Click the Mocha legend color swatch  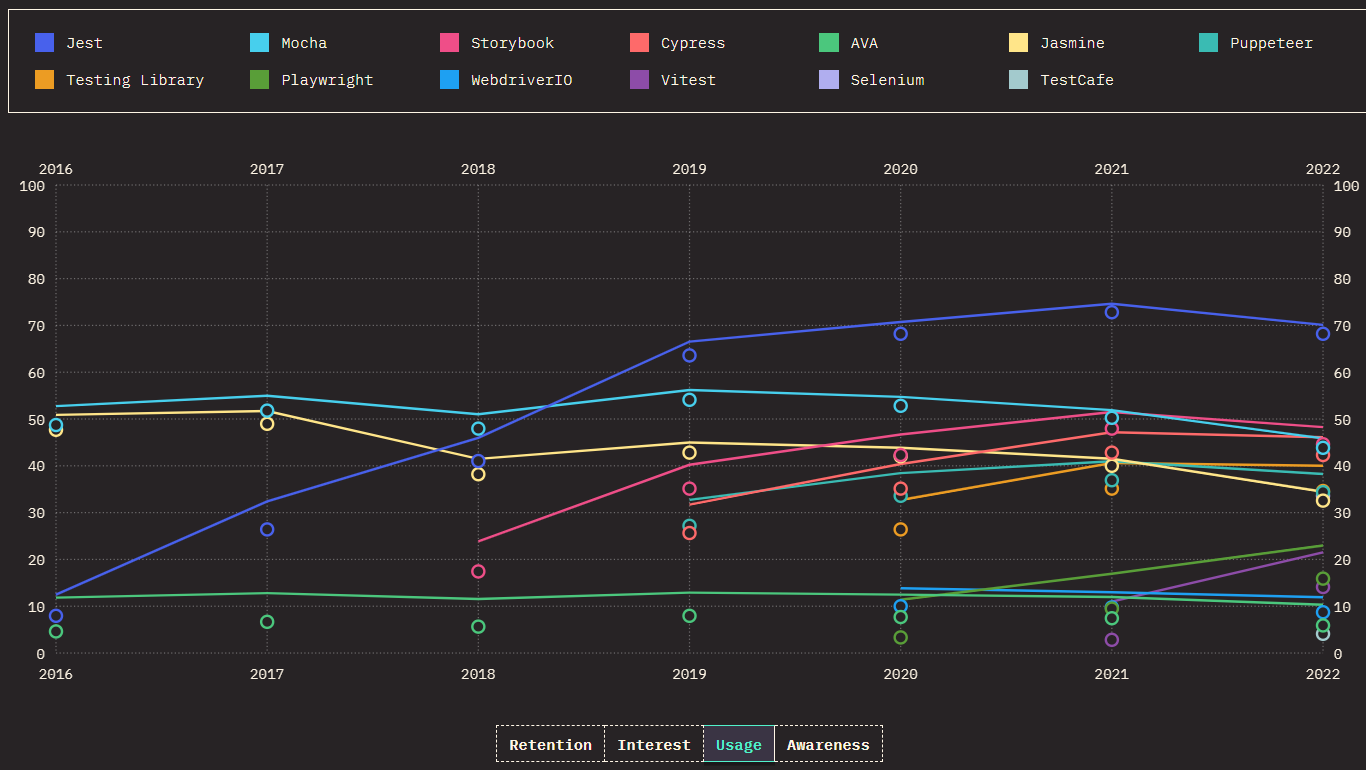pos(259,43)
